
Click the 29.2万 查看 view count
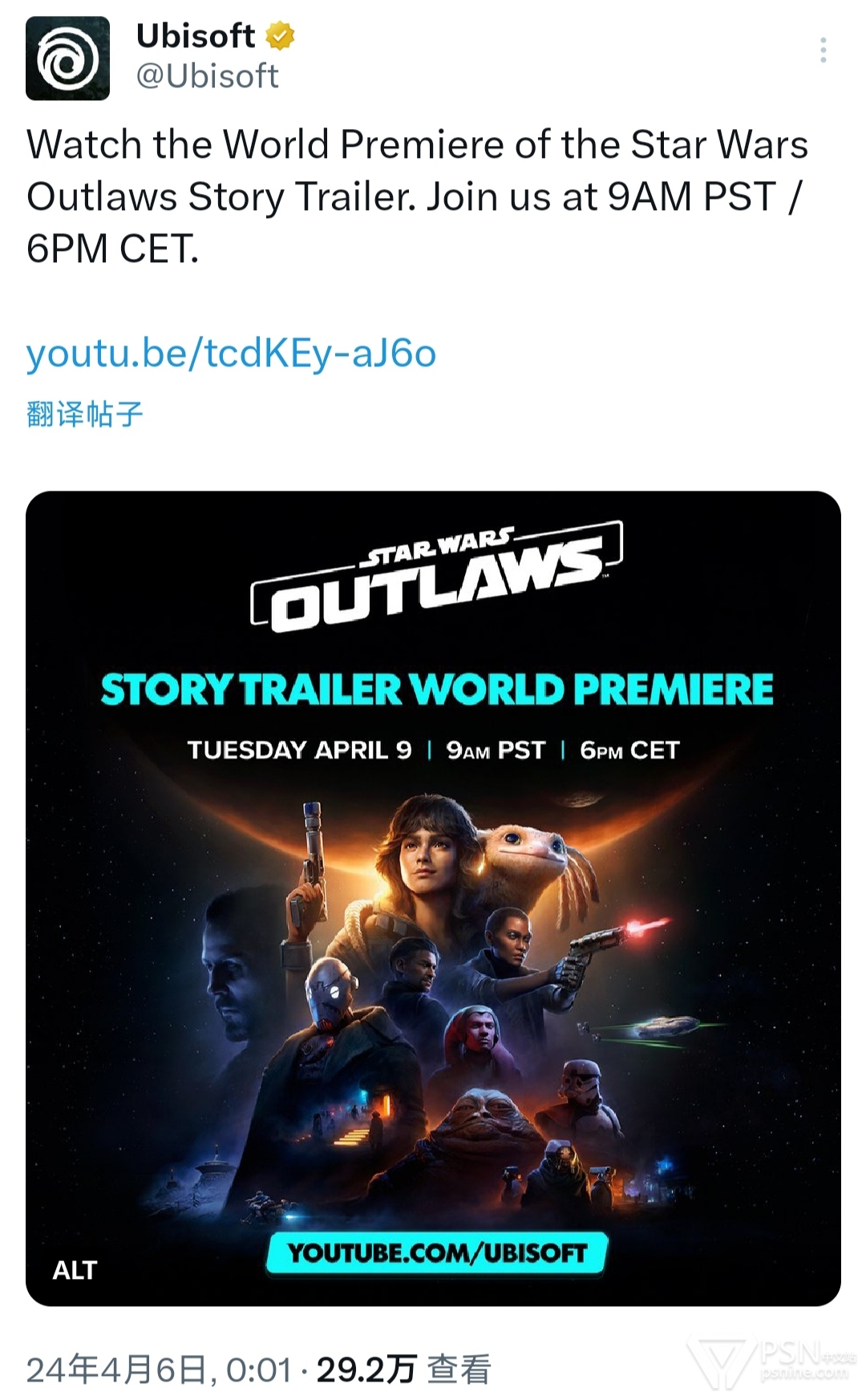pos(403,1370)
